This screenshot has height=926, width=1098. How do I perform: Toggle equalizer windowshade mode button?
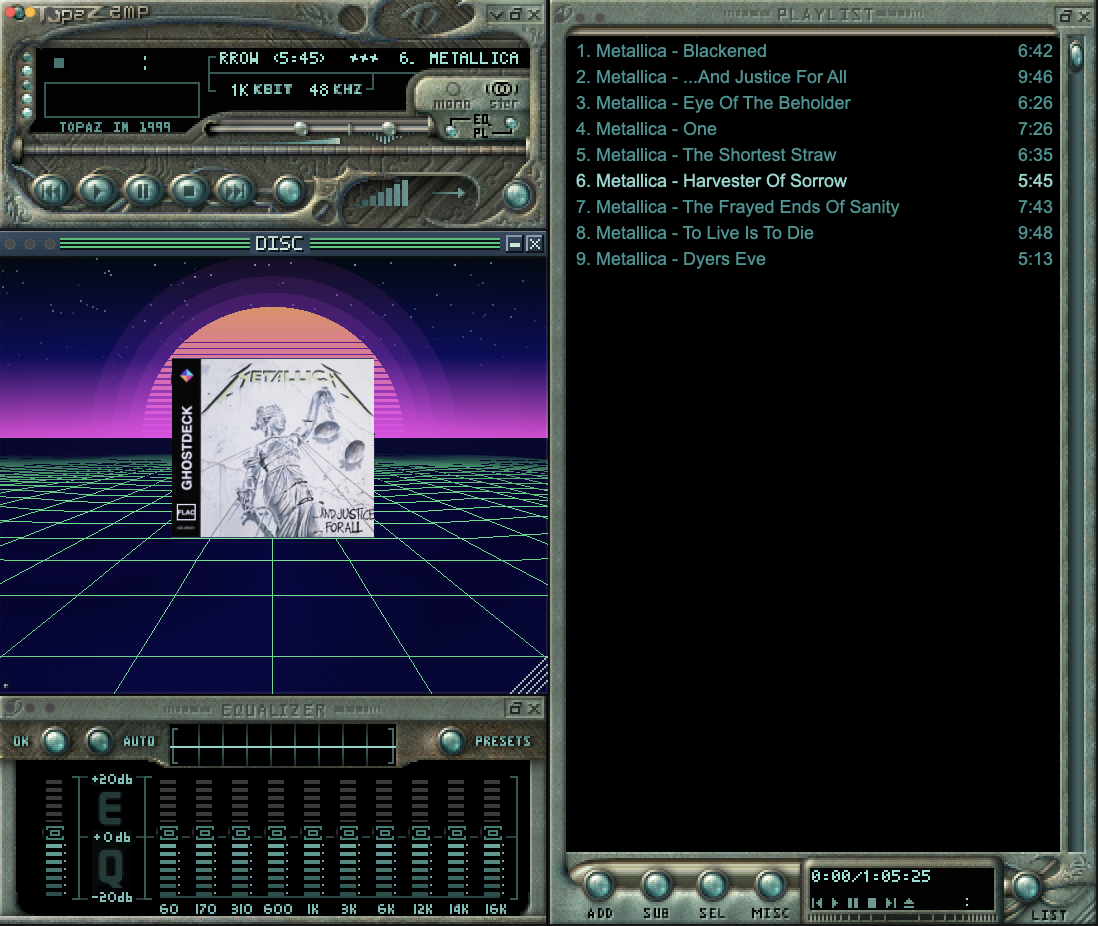[515, 708]
